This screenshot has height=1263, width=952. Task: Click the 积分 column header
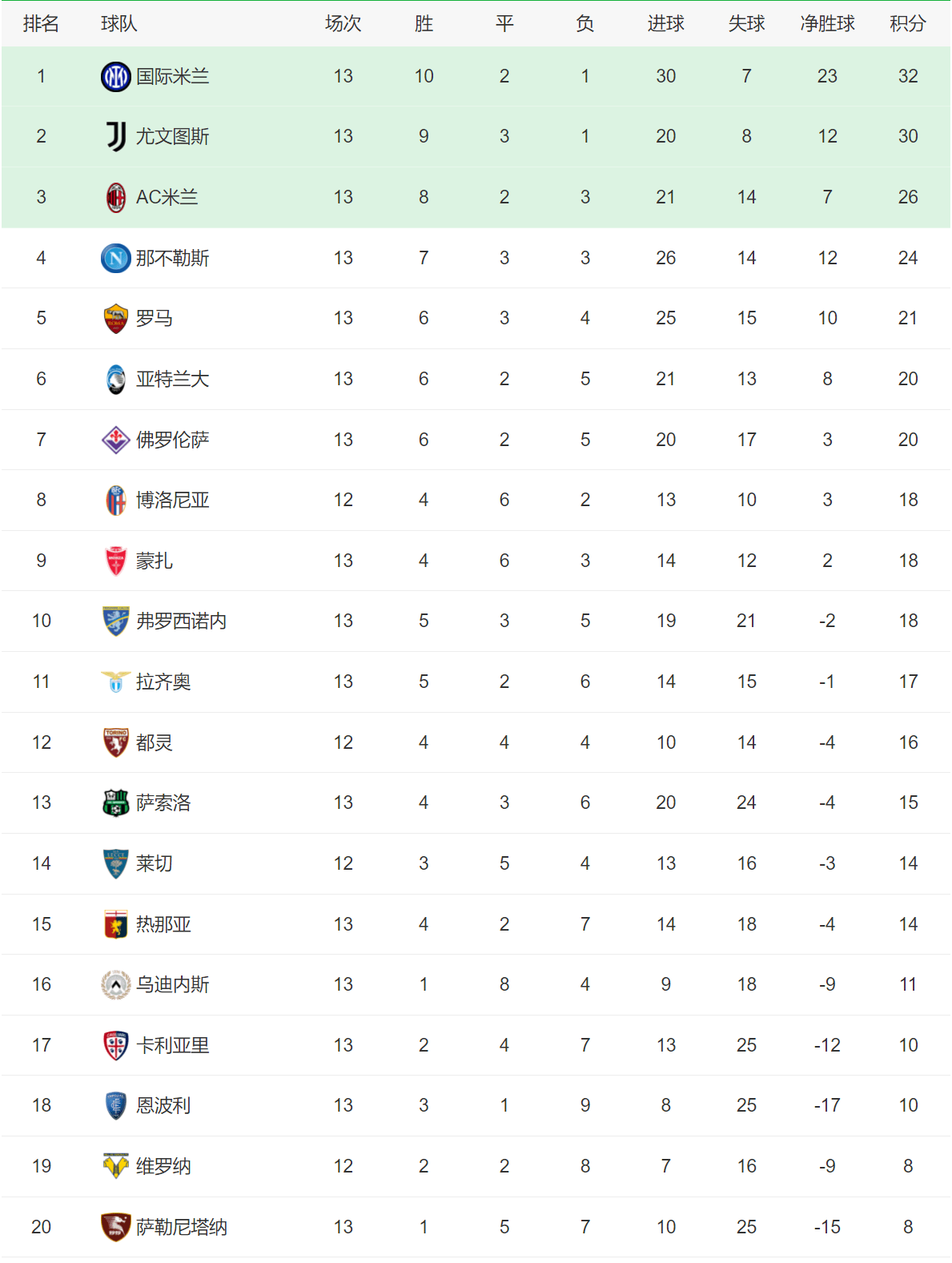(x=907, y=24)
